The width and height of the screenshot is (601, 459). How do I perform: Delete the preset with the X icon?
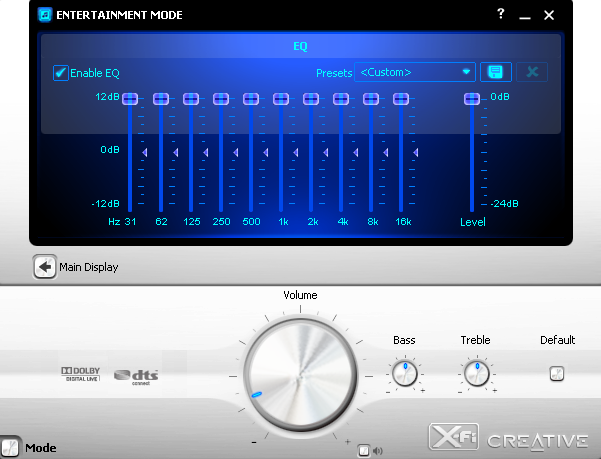pos(532,72)
